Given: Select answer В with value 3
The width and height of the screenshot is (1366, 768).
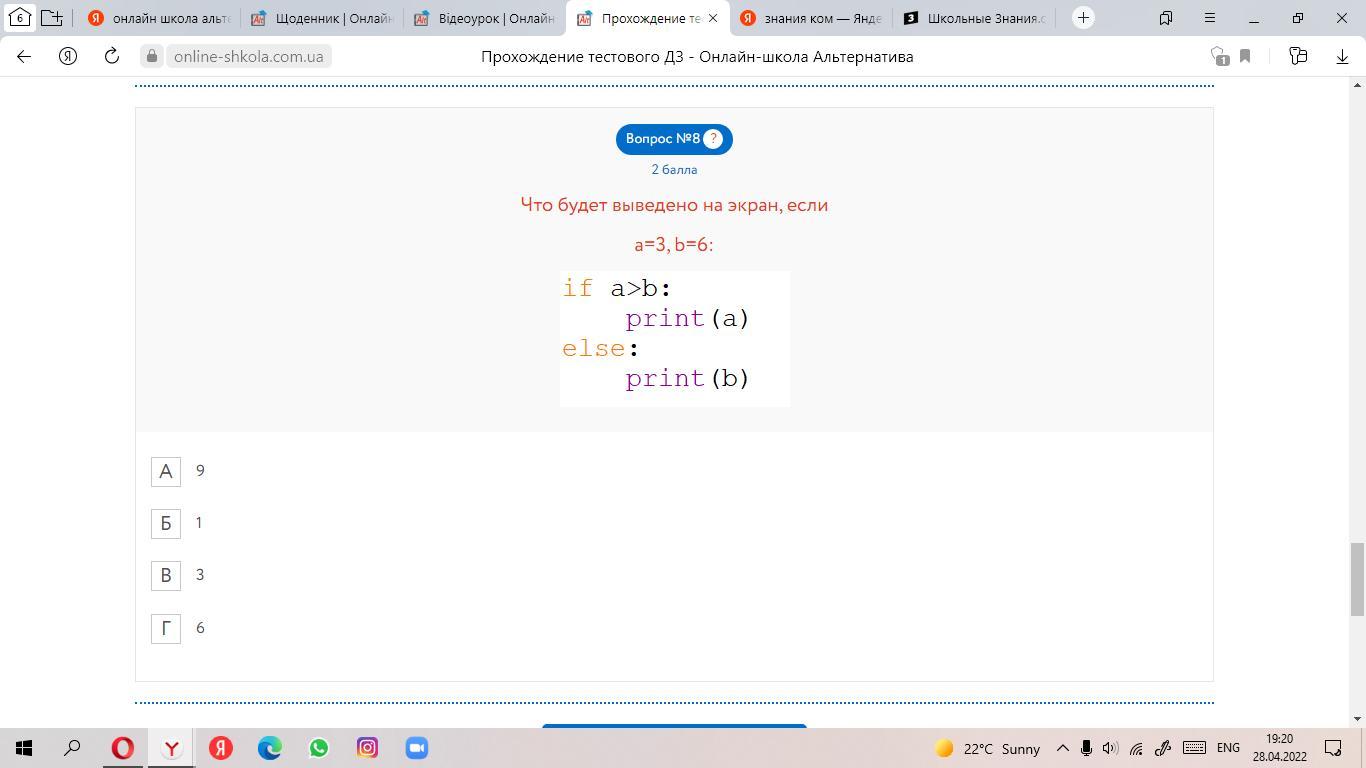Looking at the screenshot, I should (166, 575).
